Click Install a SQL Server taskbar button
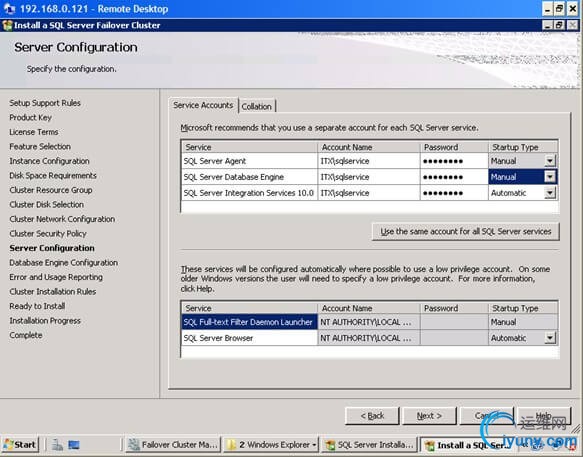583x457 pixels. coord(467,445)
